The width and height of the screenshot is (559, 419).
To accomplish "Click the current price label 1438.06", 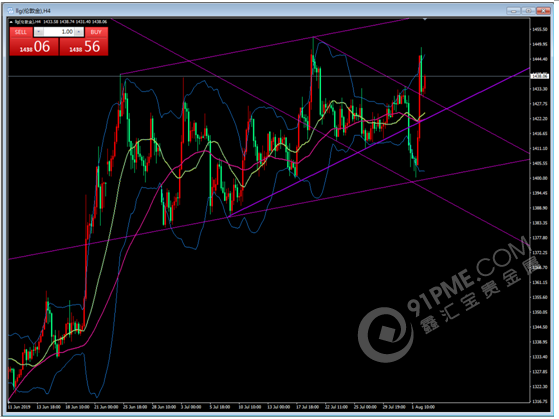I will (x=540, y=76).
